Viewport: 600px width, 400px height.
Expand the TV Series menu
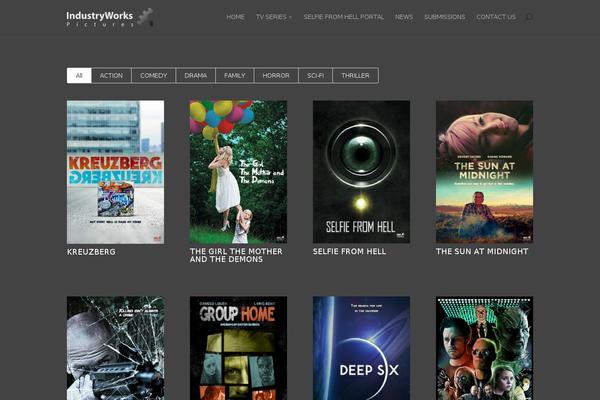pyautogui.click(x=274, y=17)
